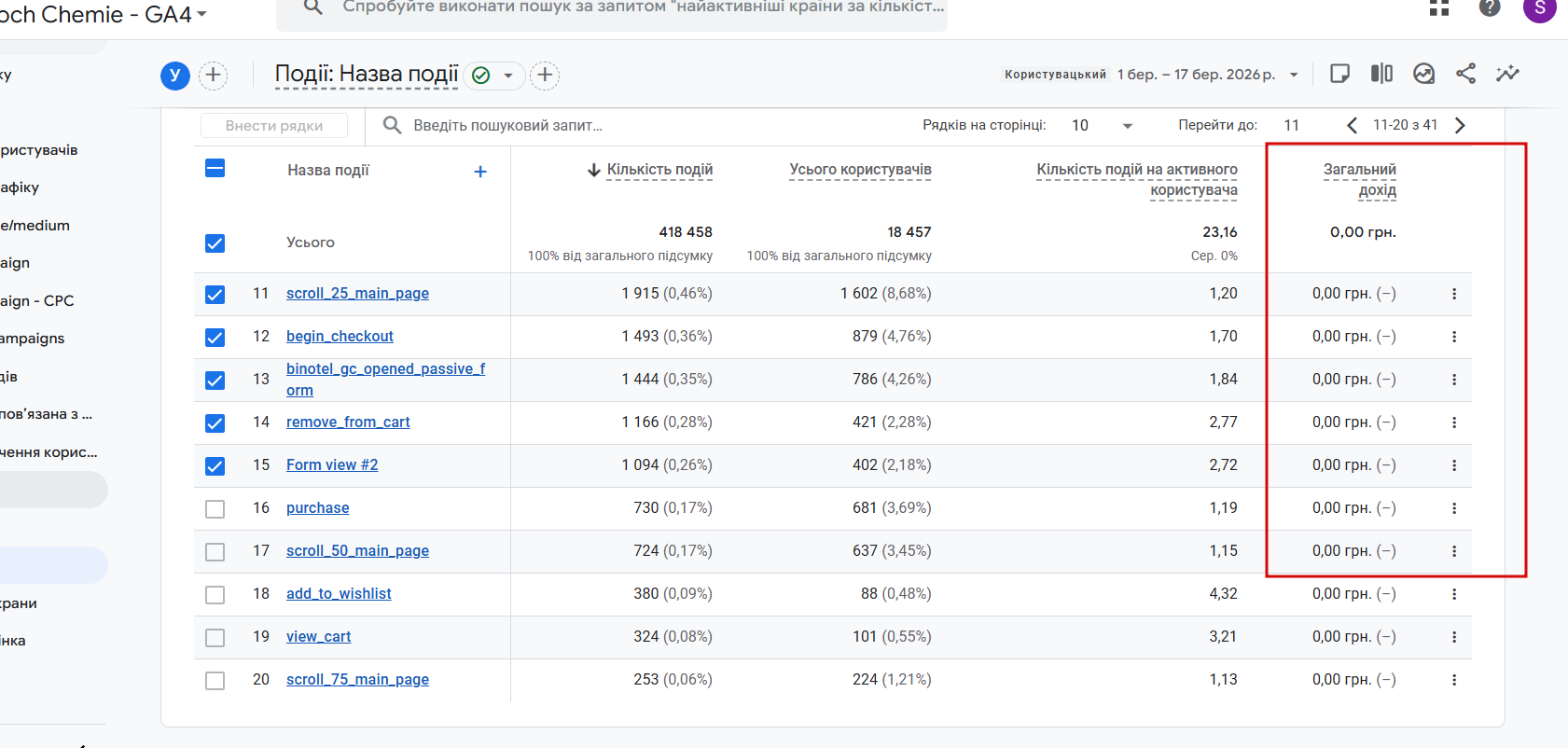Screen dimensions: 1568x748
Task: Go to previous page of rows
Action: tap(1352, 125)
